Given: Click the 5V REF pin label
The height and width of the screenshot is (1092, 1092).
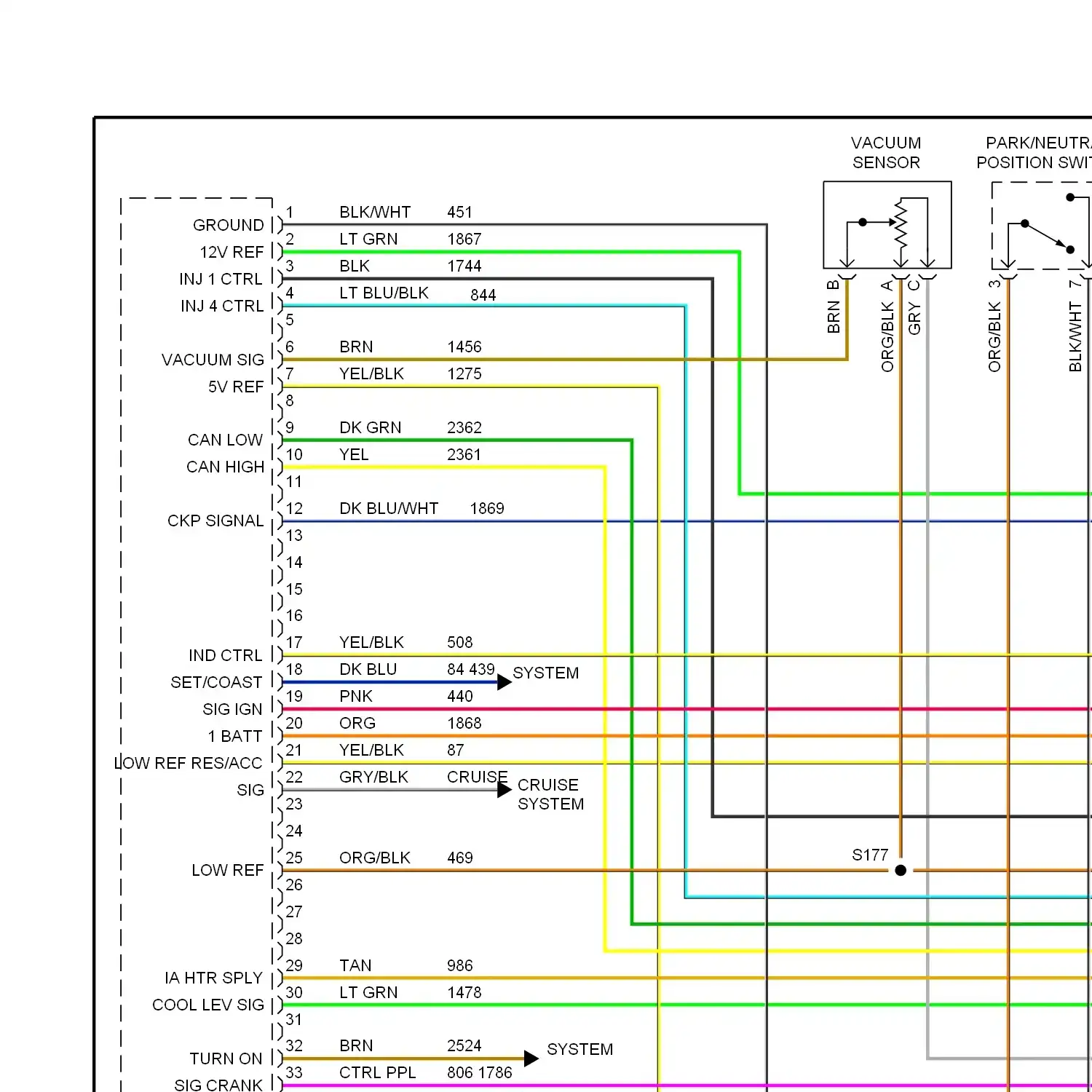Looking at the screenshot, I should tap(236, 387).
